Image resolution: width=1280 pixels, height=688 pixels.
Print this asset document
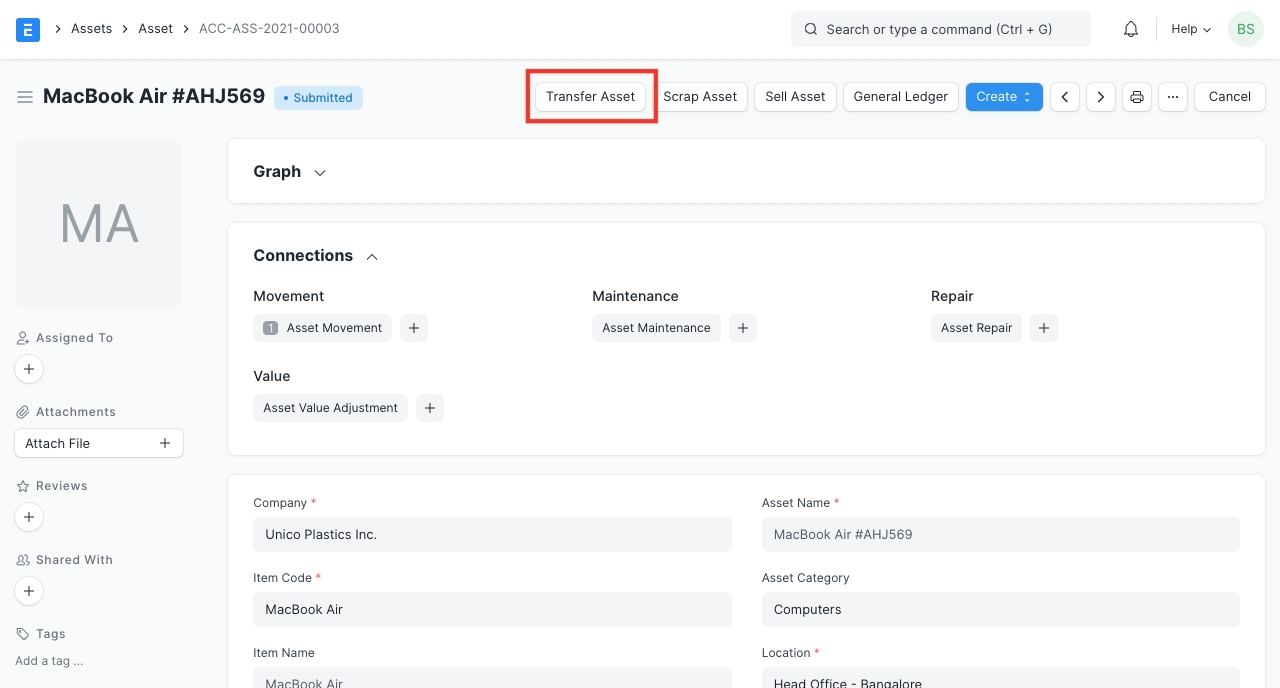(x=1136, y=97)
